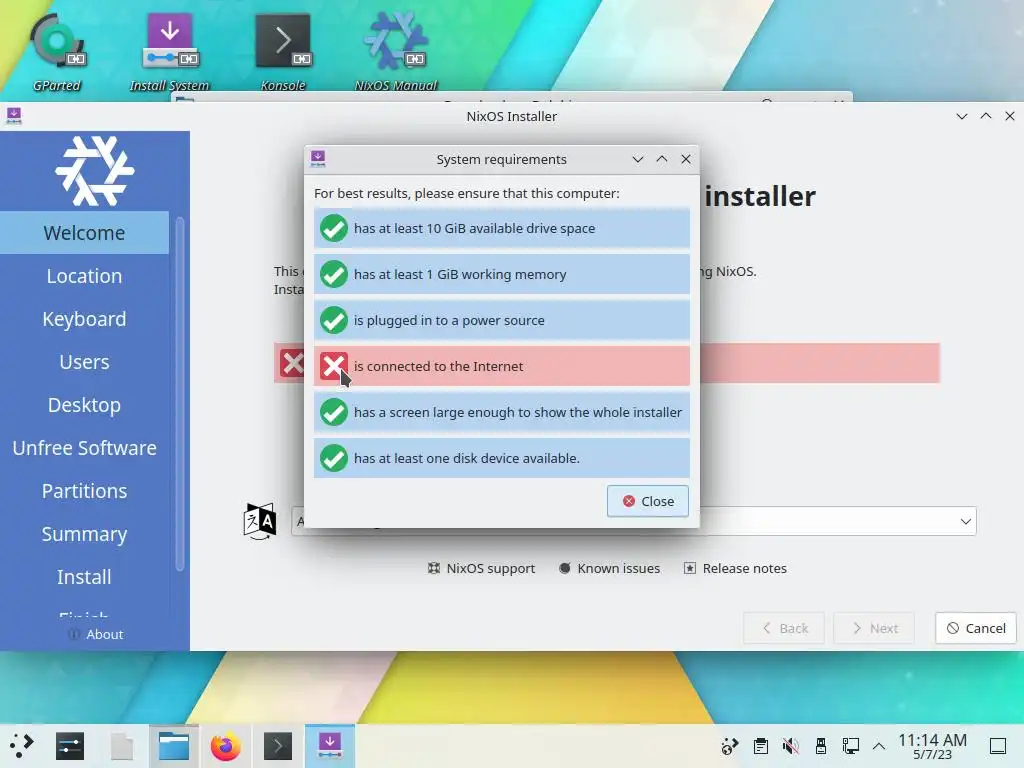This screenshot has height=768, width=1024.
Task: Click the sidebar steps scrollbar
Action: coord(180,394)
